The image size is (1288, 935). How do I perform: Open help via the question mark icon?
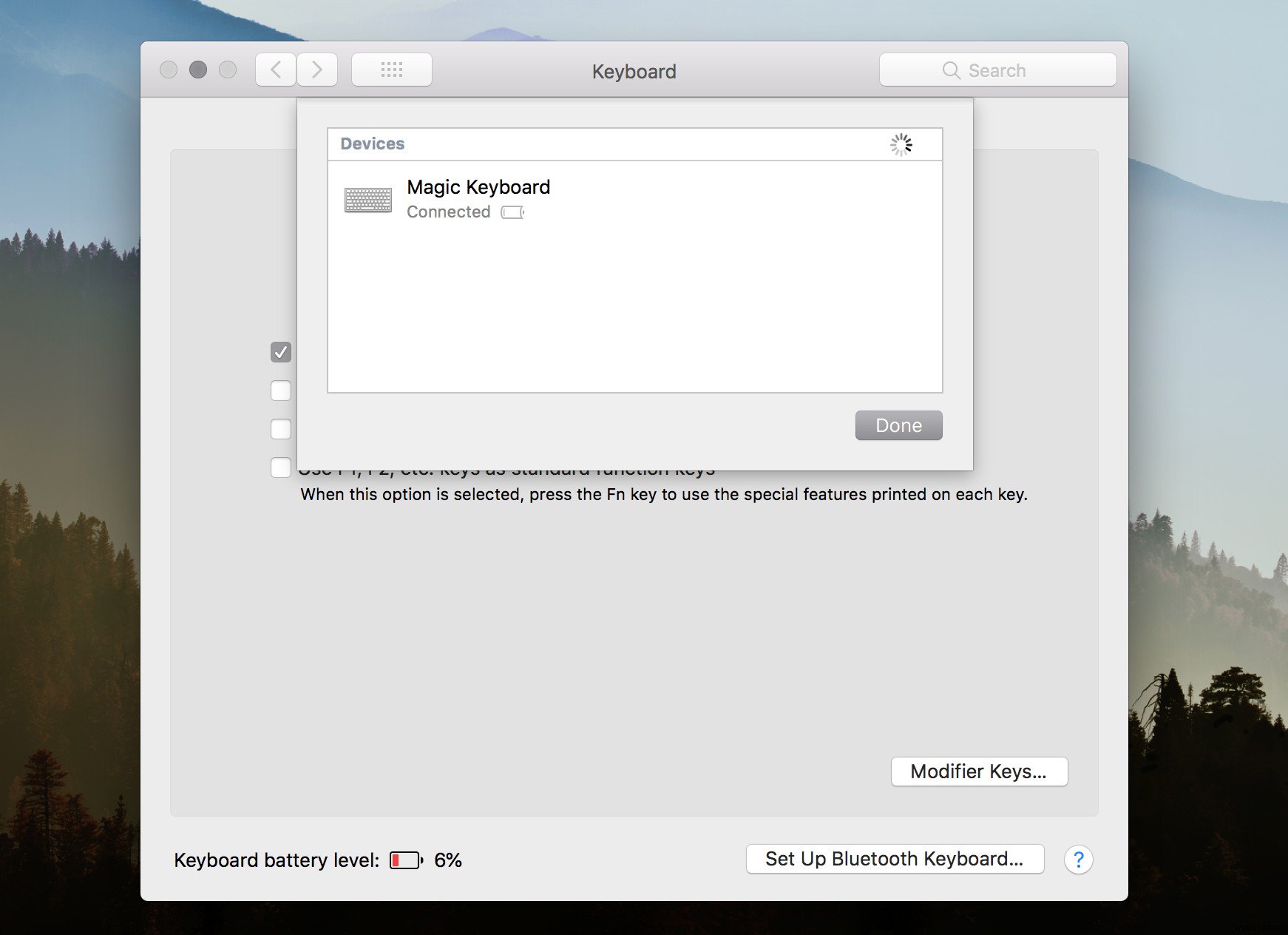click(1079, 859)
